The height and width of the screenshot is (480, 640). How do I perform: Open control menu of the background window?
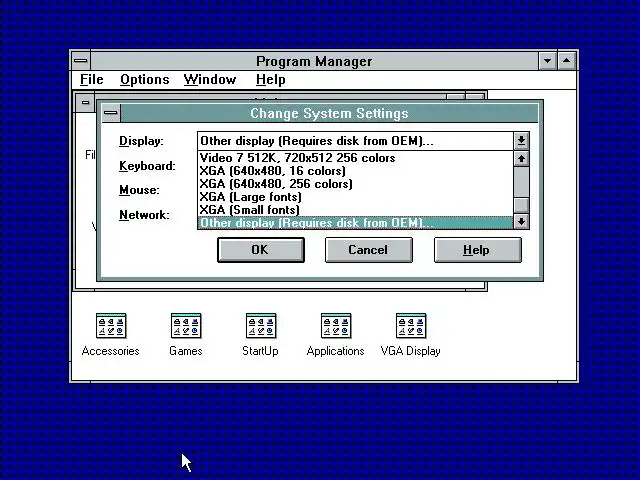[85, 102]
